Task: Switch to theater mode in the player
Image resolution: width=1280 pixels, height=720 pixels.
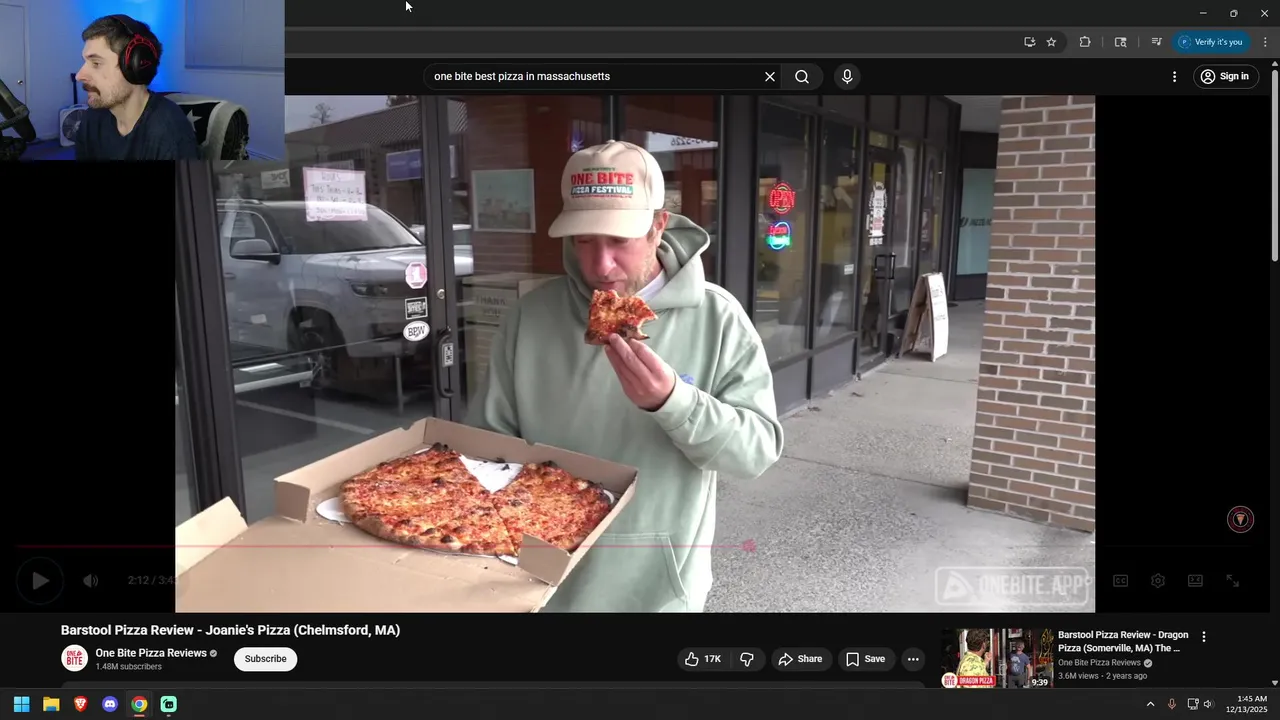Action: 1195,580
